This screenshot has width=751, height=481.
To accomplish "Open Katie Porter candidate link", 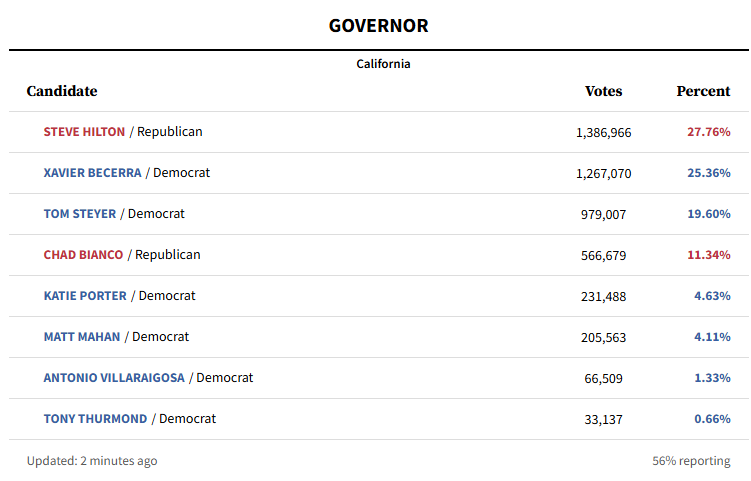I will 85,296.
